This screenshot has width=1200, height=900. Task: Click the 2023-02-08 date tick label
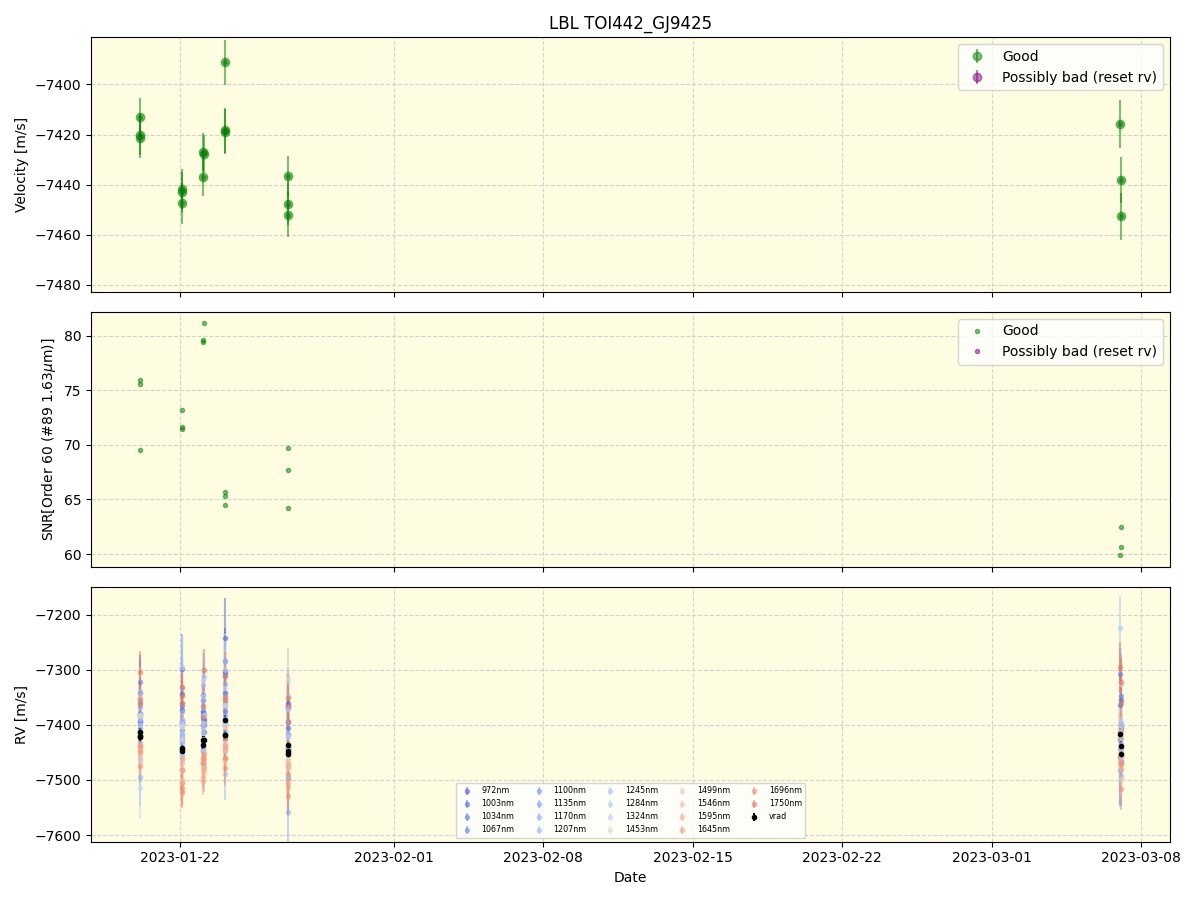[x=543, y=857]
